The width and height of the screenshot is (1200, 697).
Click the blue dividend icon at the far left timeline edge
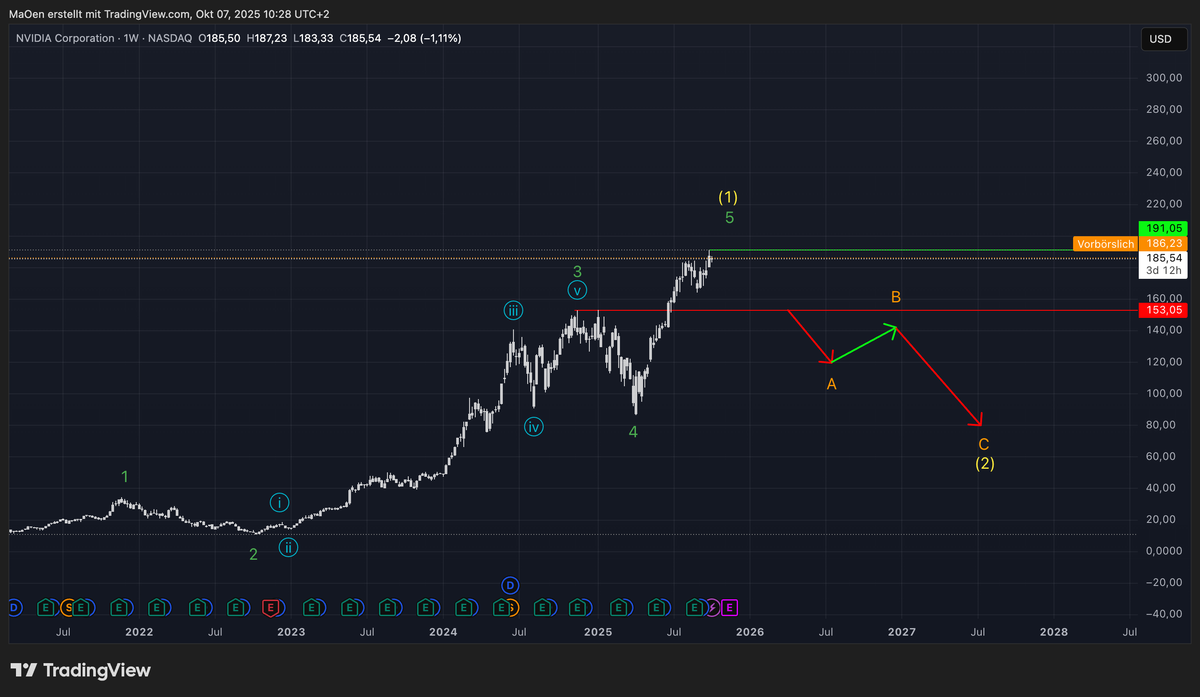pyautogui.click(x=12, y=607)
